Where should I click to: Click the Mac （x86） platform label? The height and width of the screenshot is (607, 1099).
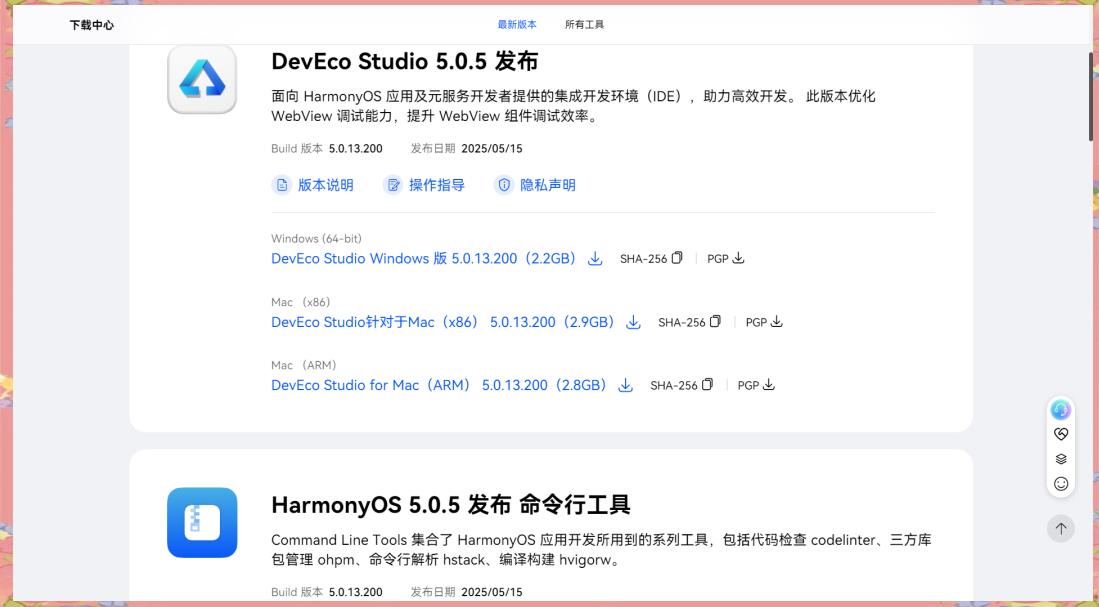coord(301,302)
